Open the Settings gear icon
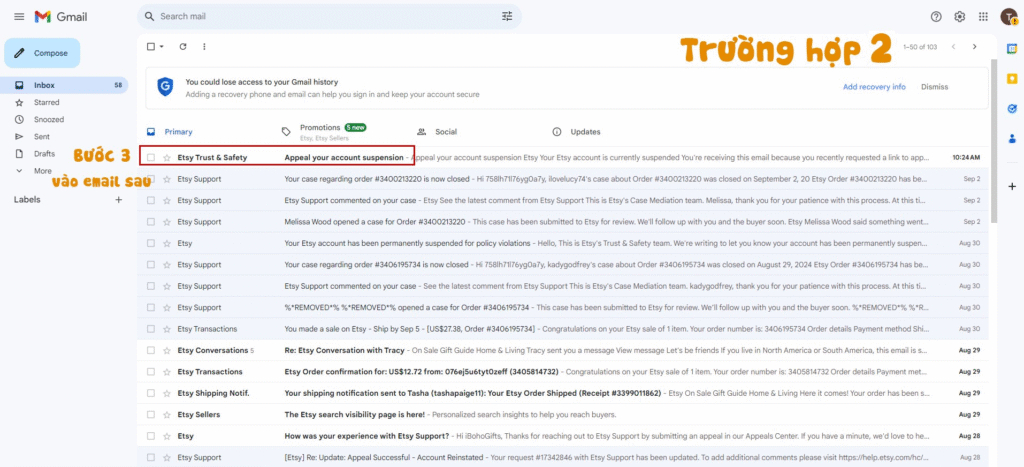 pyautogui.click(x=960, y=17)
